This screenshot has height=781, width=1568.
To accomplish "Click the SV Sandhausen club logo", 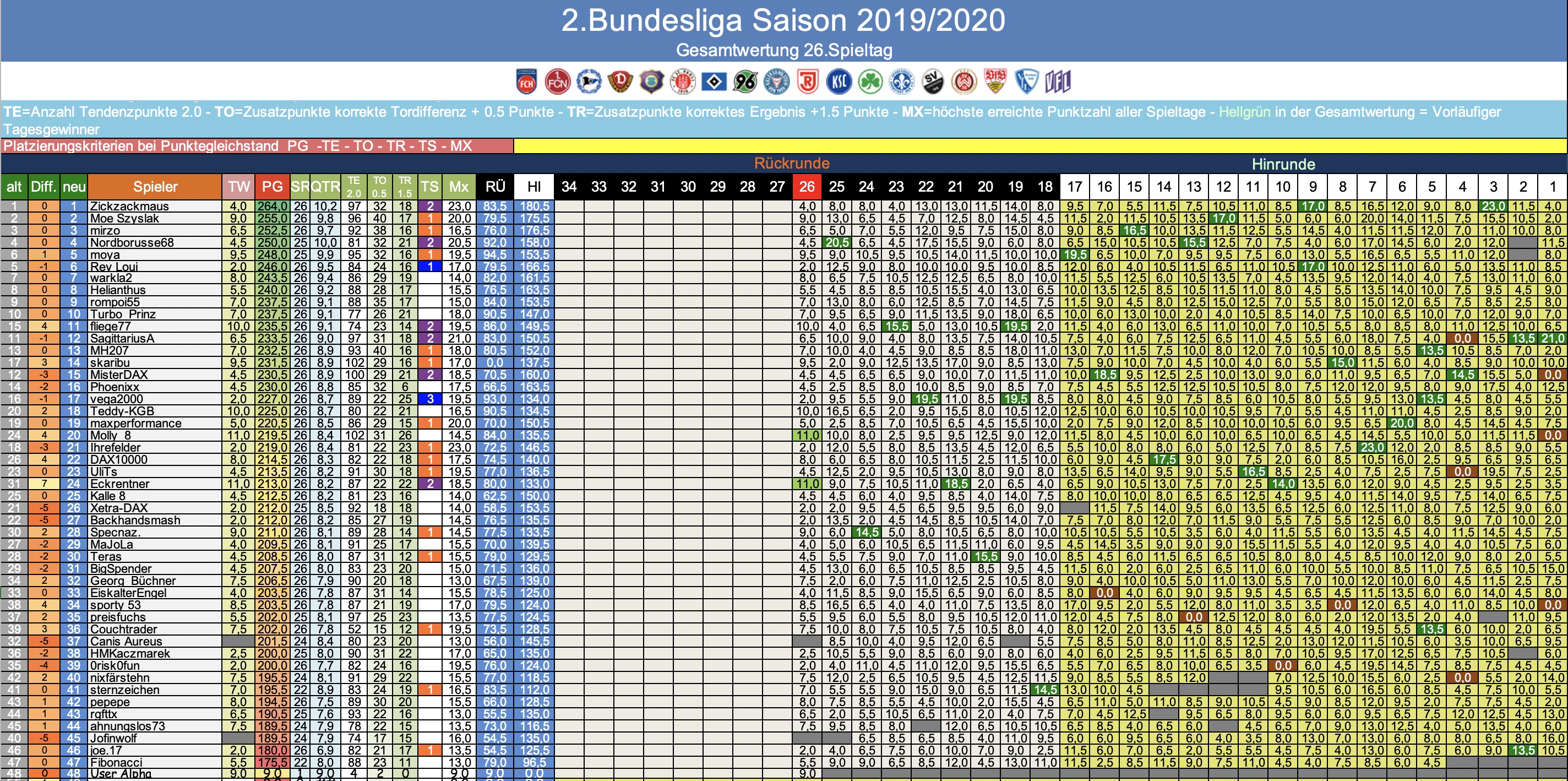I will tap(933, 82).
